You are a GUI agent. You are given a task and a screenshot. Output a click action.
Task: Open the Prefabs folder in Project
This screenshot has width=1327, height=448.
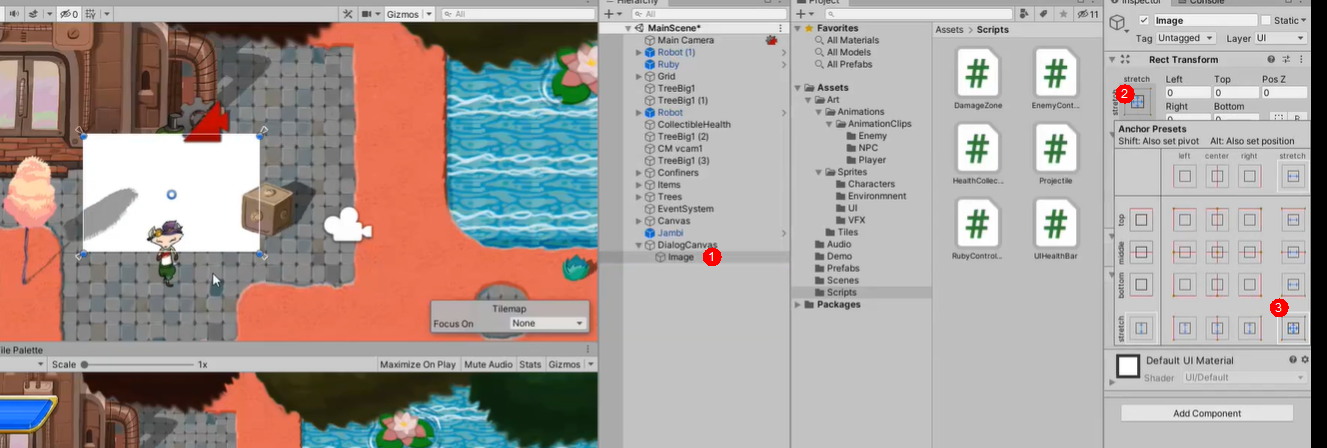(x=843, y=268)
